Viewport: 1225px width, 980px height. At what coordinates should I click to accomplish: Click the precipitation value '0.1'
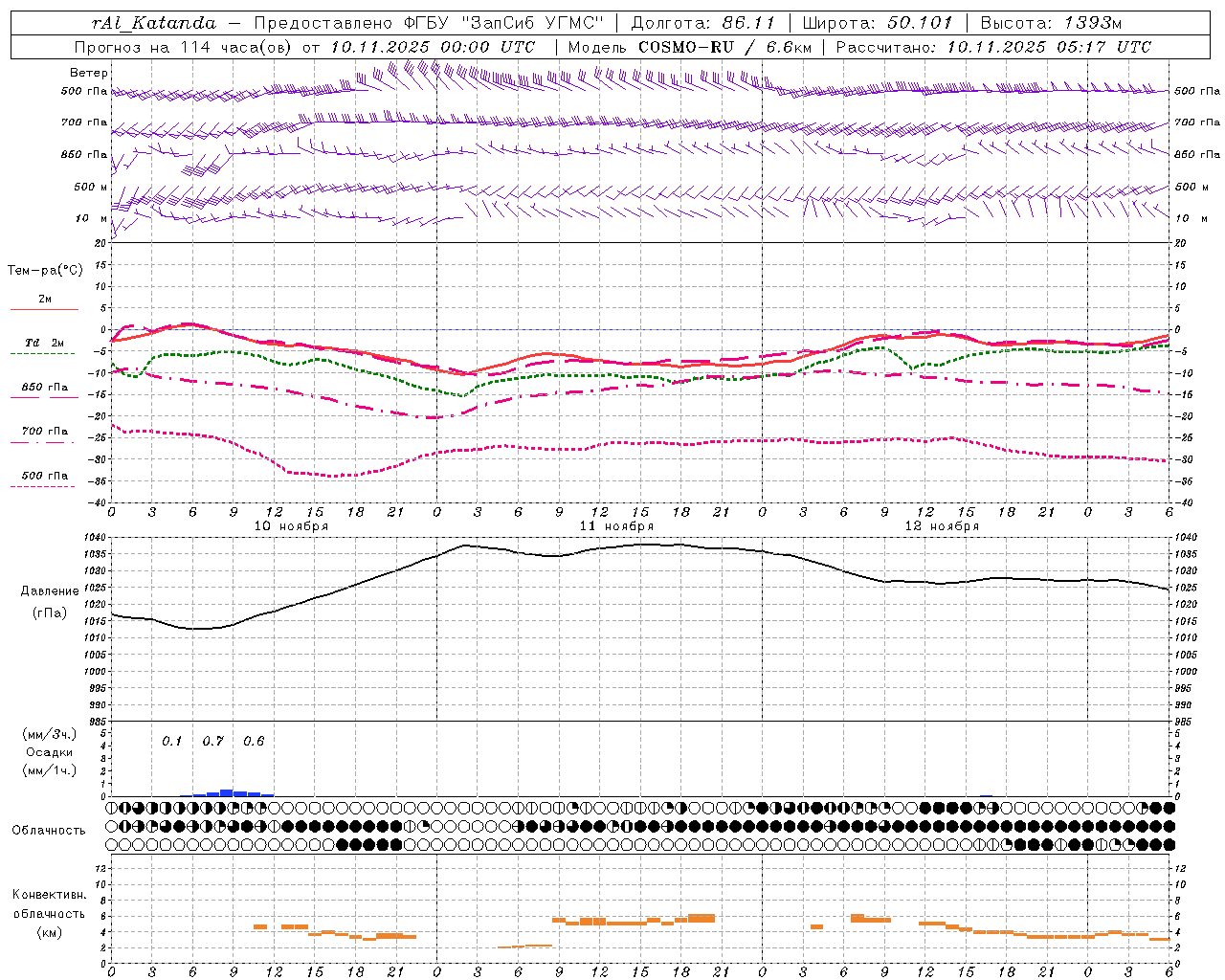[171, 742]
